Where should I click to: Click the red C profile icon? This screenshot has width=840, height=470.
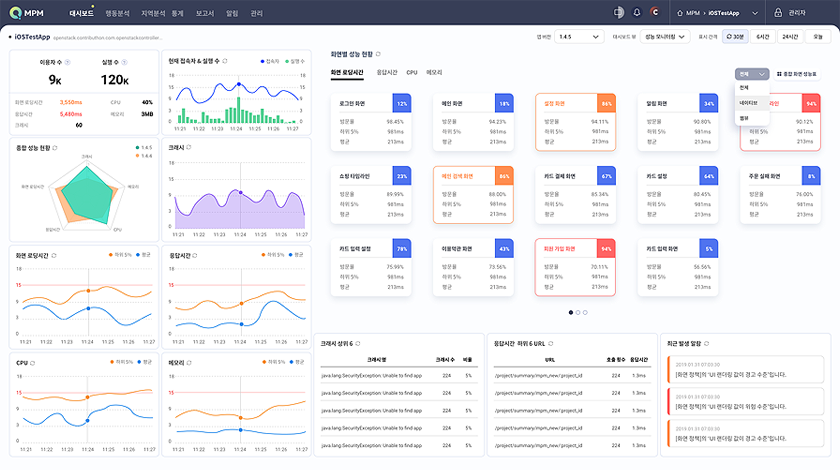pos(653,12)
